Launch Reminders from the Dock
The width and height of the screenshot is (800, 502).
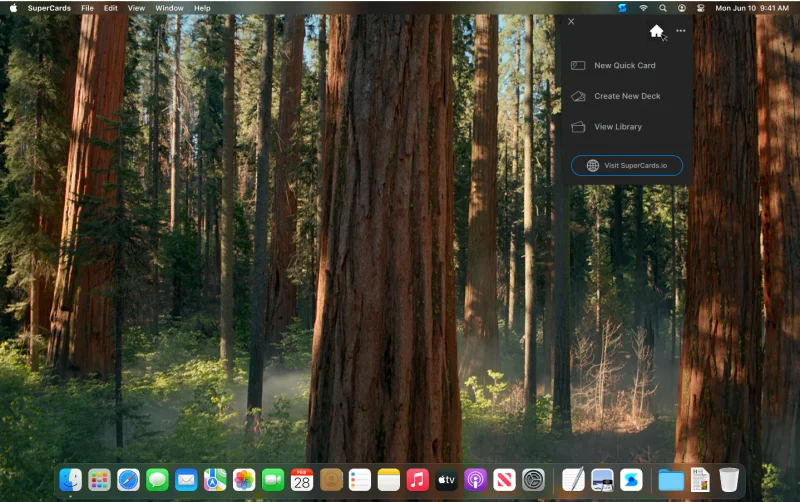click(x=360, y=480)
